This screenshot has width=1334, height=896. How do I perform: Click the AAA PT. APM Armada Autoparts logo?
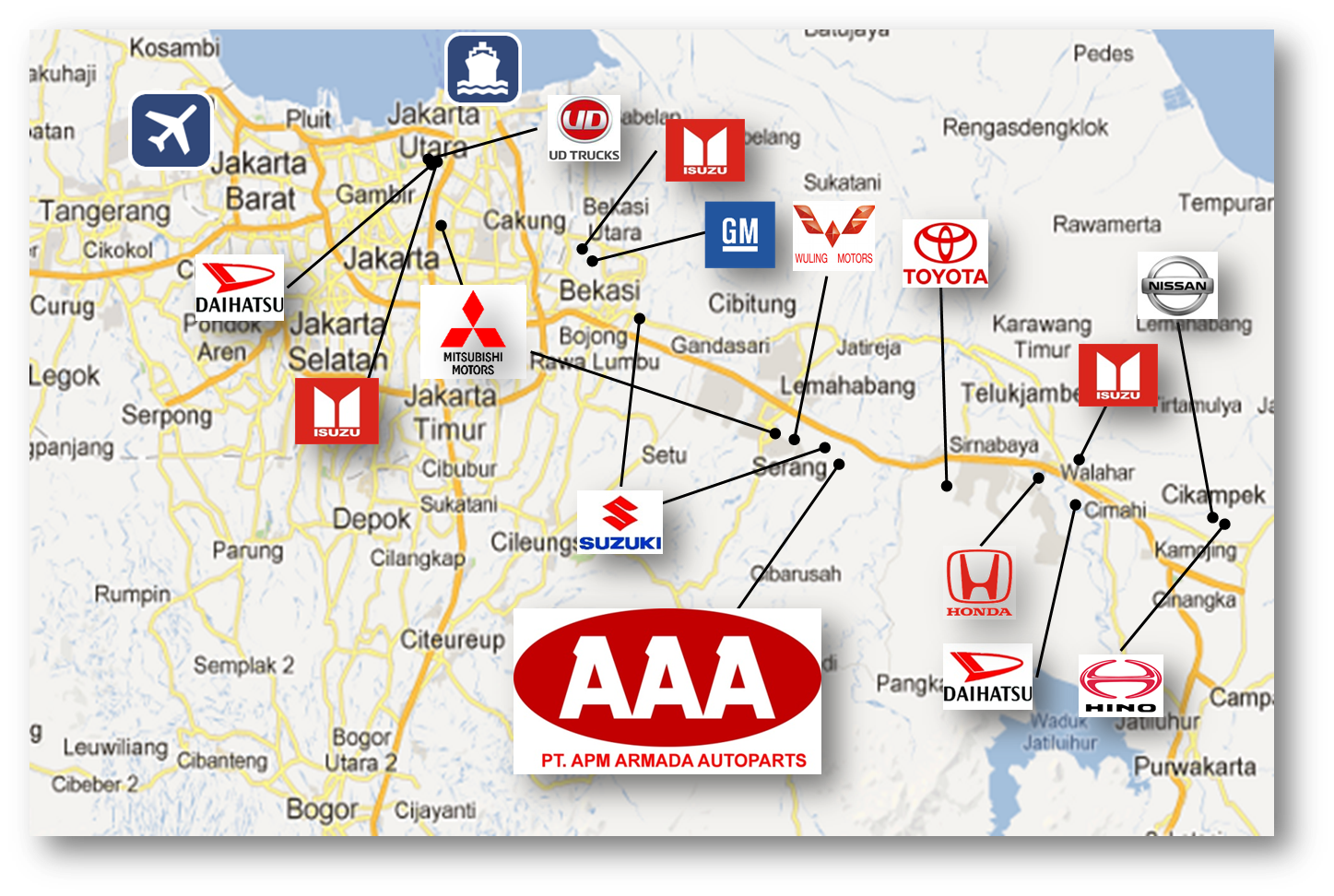tap(667, 691)
